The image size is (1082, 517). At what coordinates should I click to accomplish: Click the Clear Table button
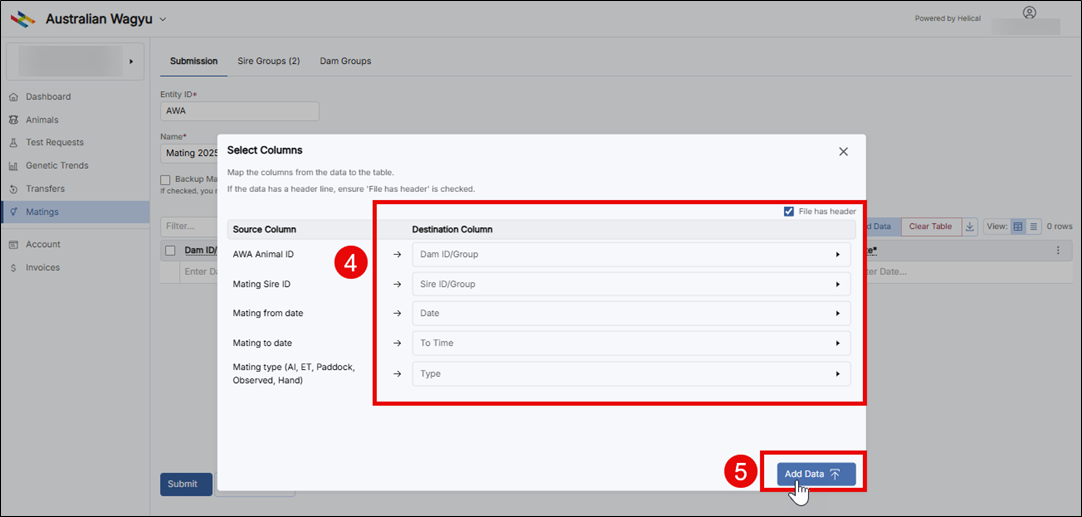(x=930, y=226)
